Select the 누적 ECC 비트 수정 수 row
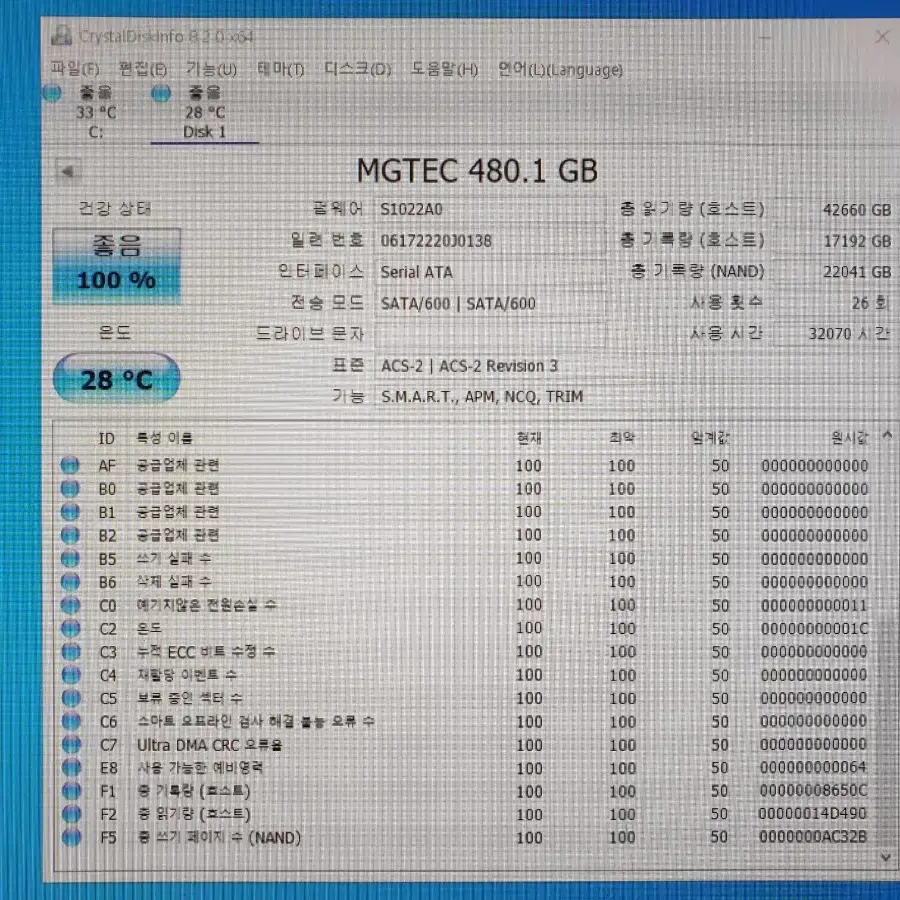The height and width of the screenshot is (900, 900). click(x=465, y=651)
